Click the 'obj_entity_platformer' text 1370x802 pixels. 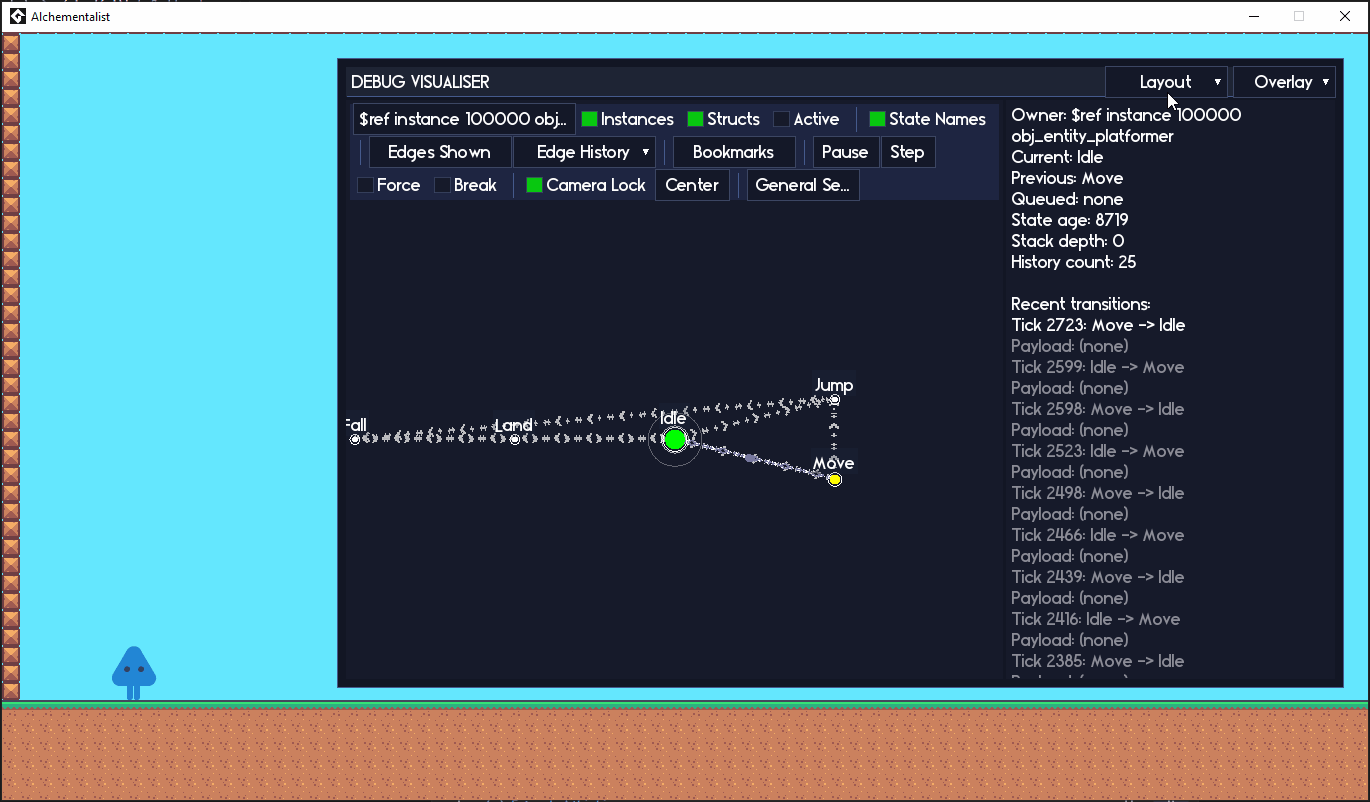click(x=1092, y=136)
